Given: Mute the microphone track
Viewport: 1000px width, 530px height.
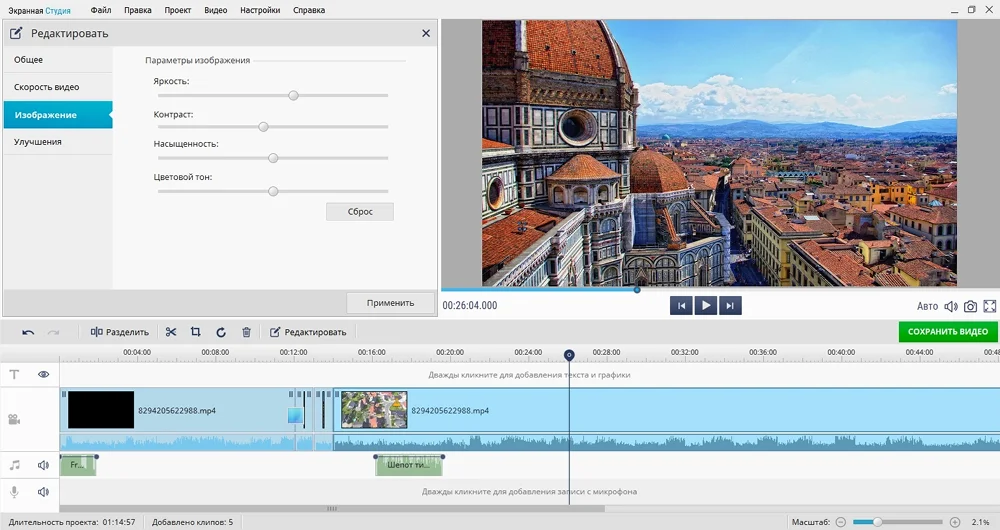Looking at the screenshot, I should [x=44, y=492].
